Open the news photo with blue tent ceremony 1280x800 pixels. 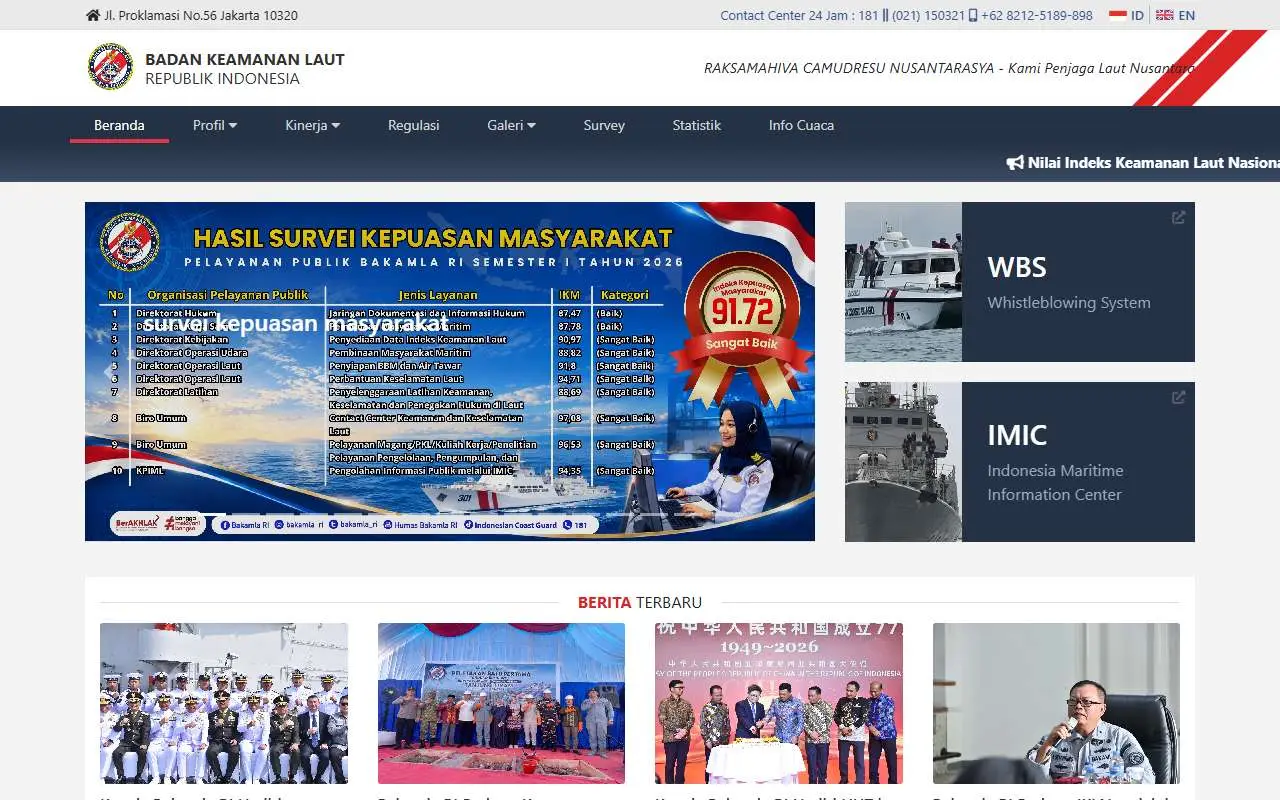point(501,703)
